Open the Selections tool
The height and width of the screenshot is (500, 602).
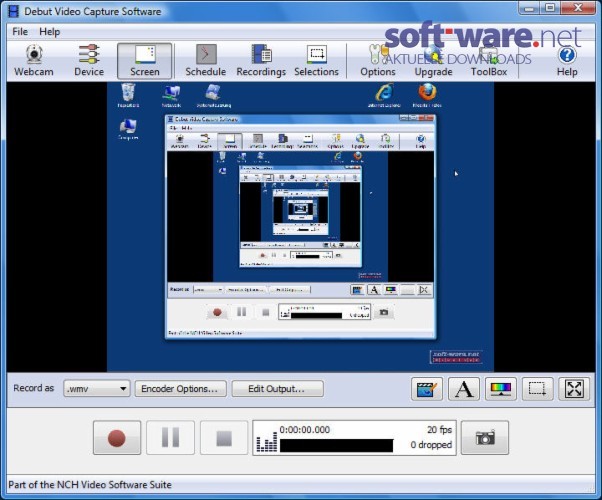click(x=316, y=61)
